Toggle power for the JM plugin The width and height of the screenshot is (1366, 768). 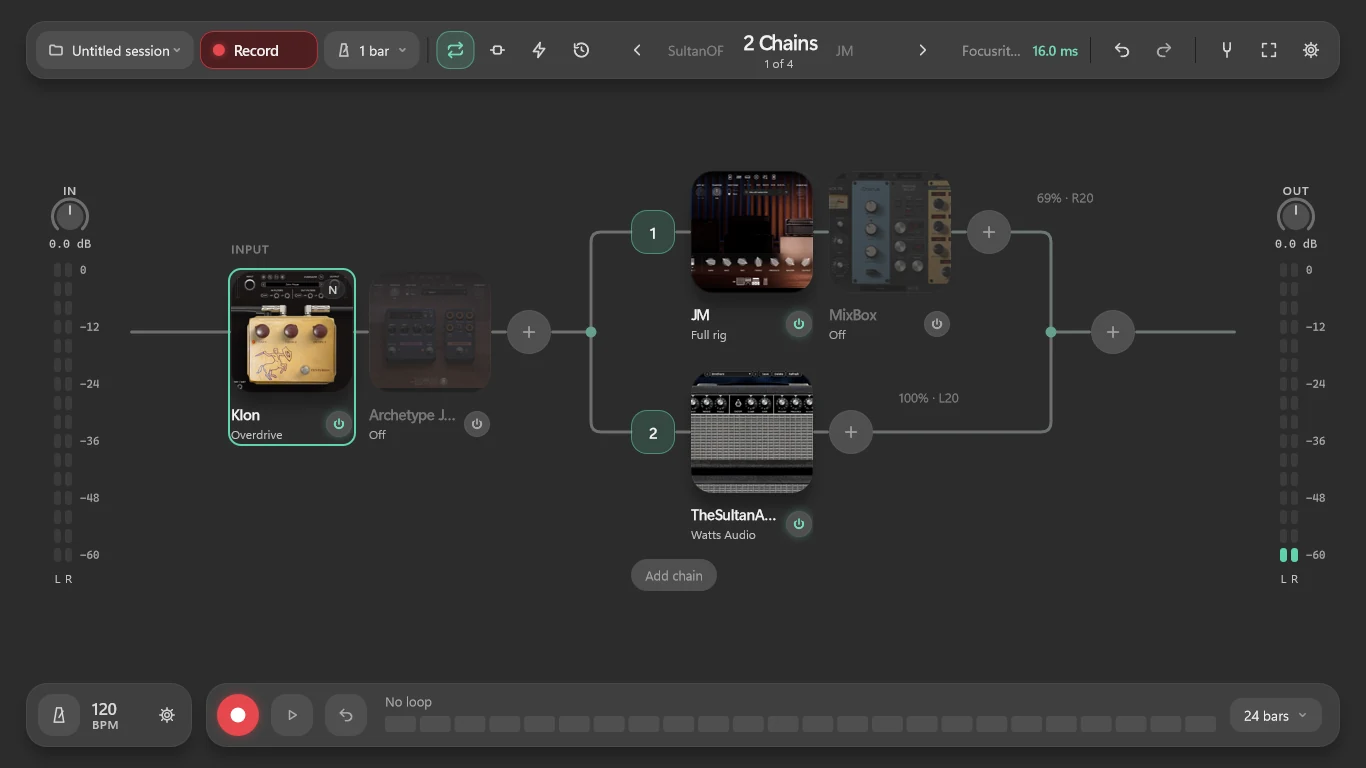(x=799, y=324)
